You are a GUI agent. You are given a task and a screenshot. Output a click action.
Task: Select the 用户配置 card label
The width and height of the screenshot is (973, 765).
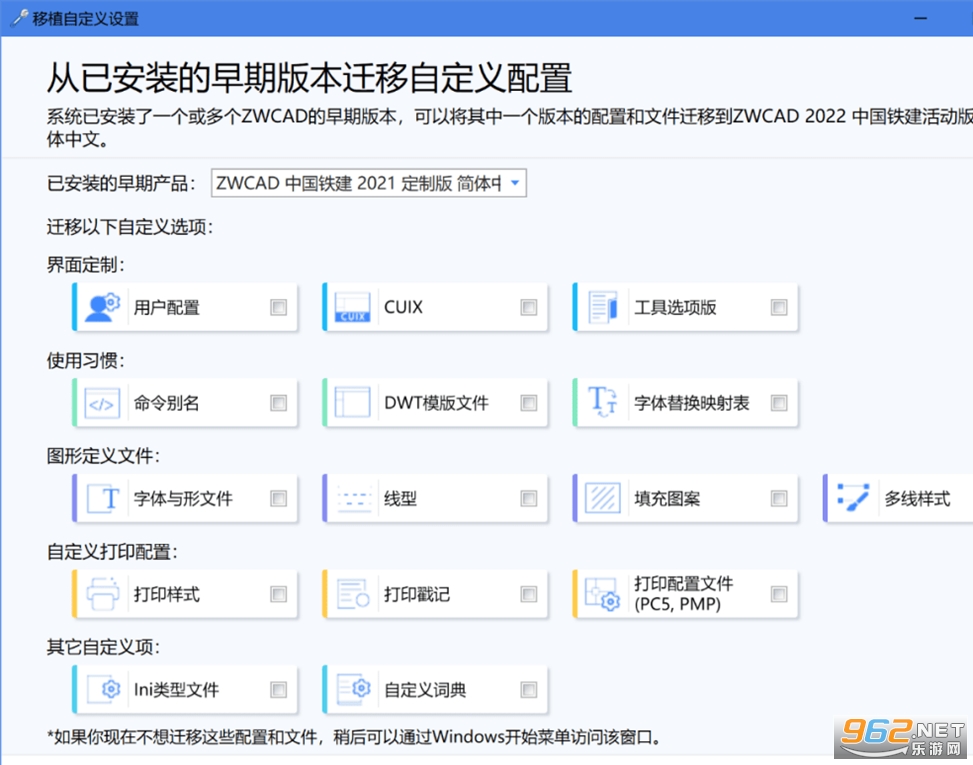click(167, 307)
